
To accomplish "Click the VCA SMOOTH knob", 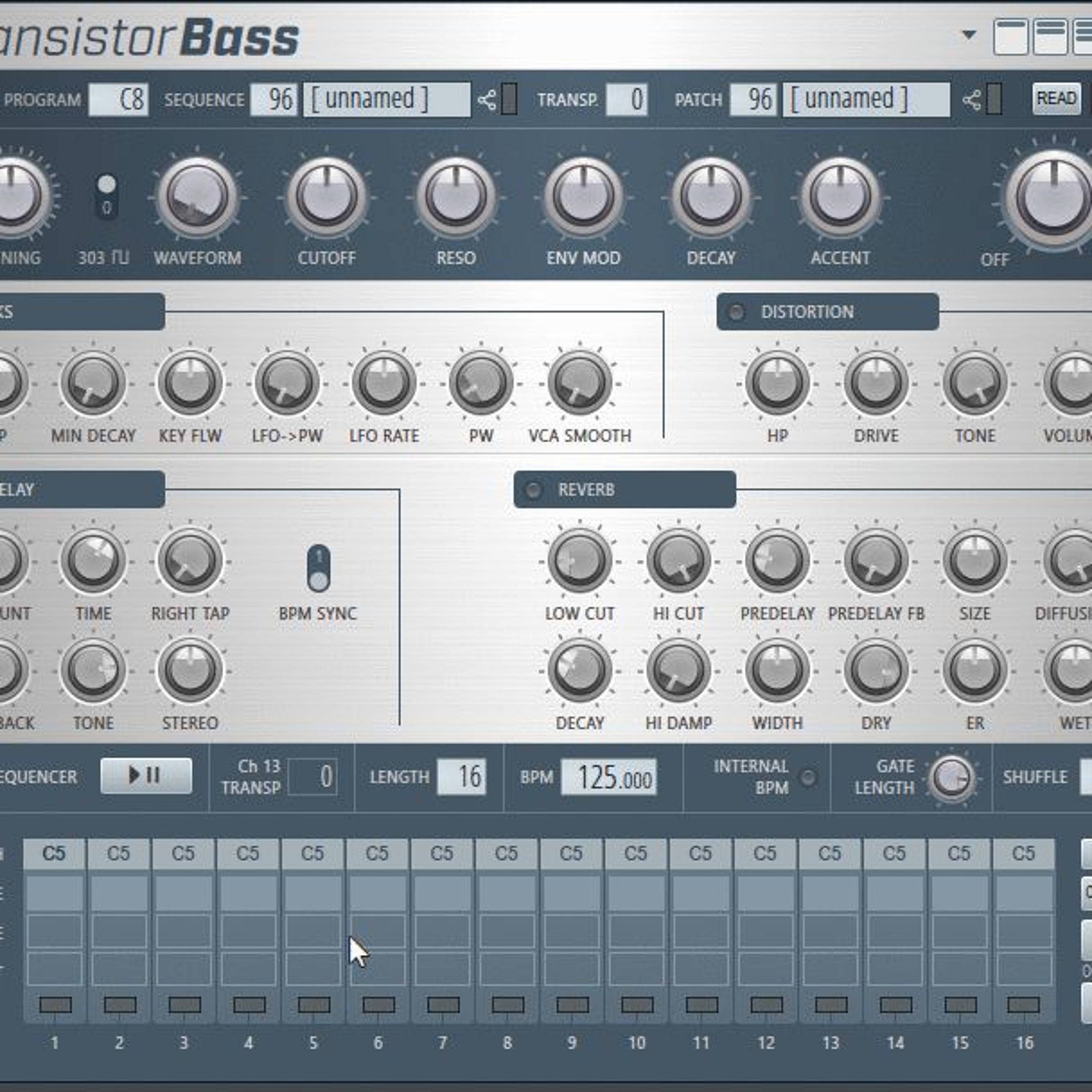I will coord(579,383).
